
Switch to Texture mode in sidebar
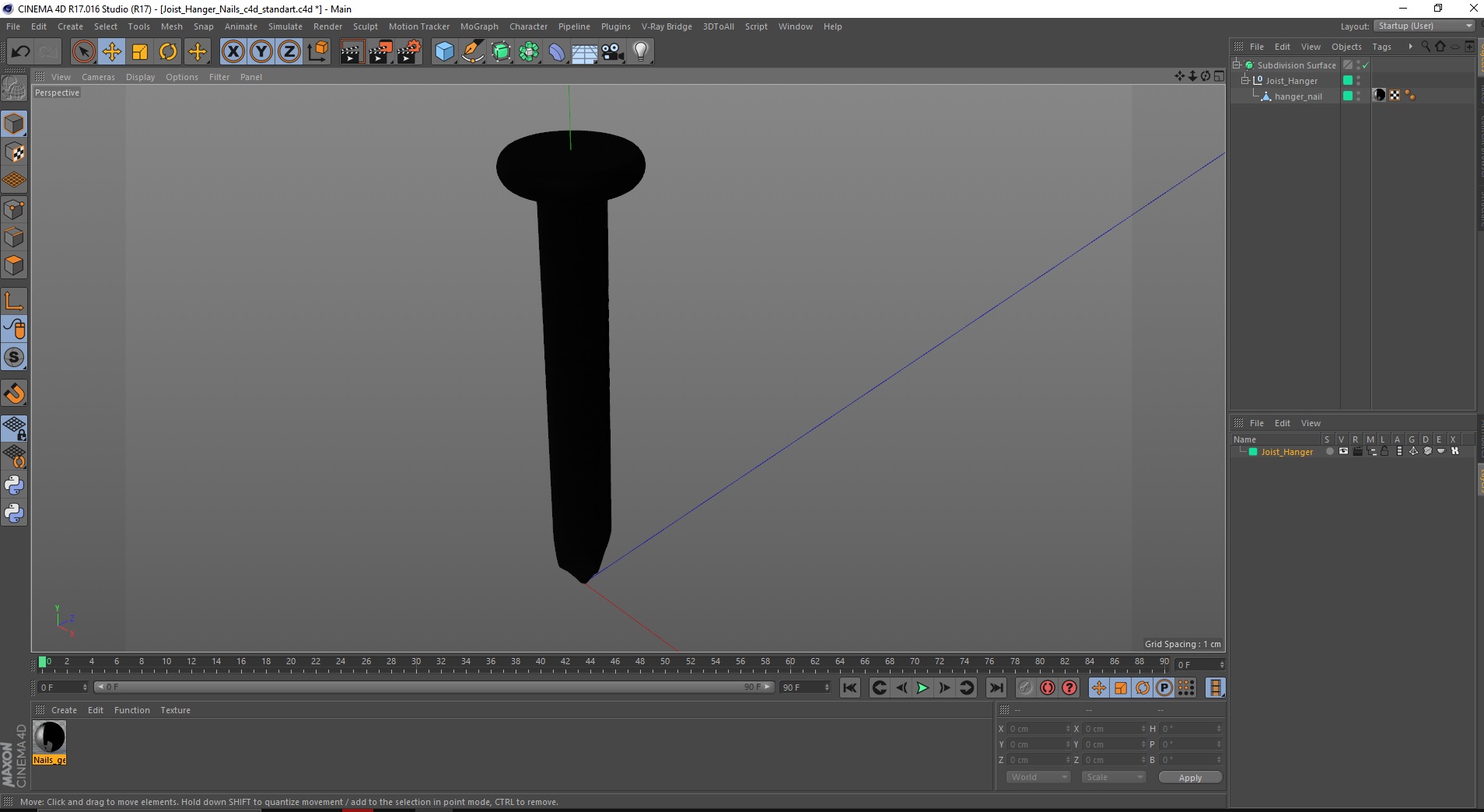(x=14, y=152)
